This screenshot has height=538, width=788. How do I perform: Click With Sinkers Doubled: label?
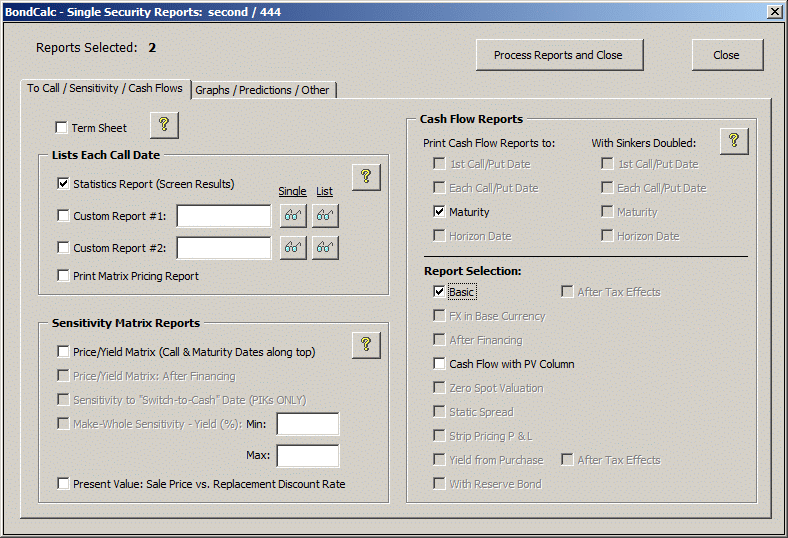pyautogui.click(x=644, y=143)
